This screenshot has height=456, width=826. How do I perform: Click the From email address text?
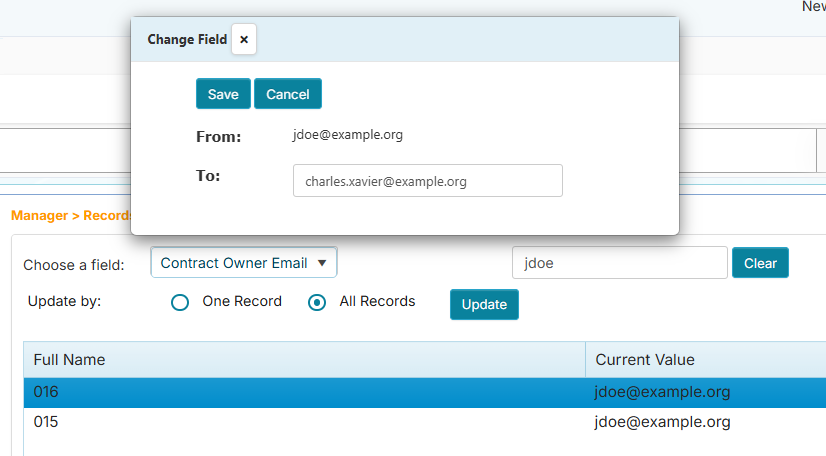coord(347,135)
